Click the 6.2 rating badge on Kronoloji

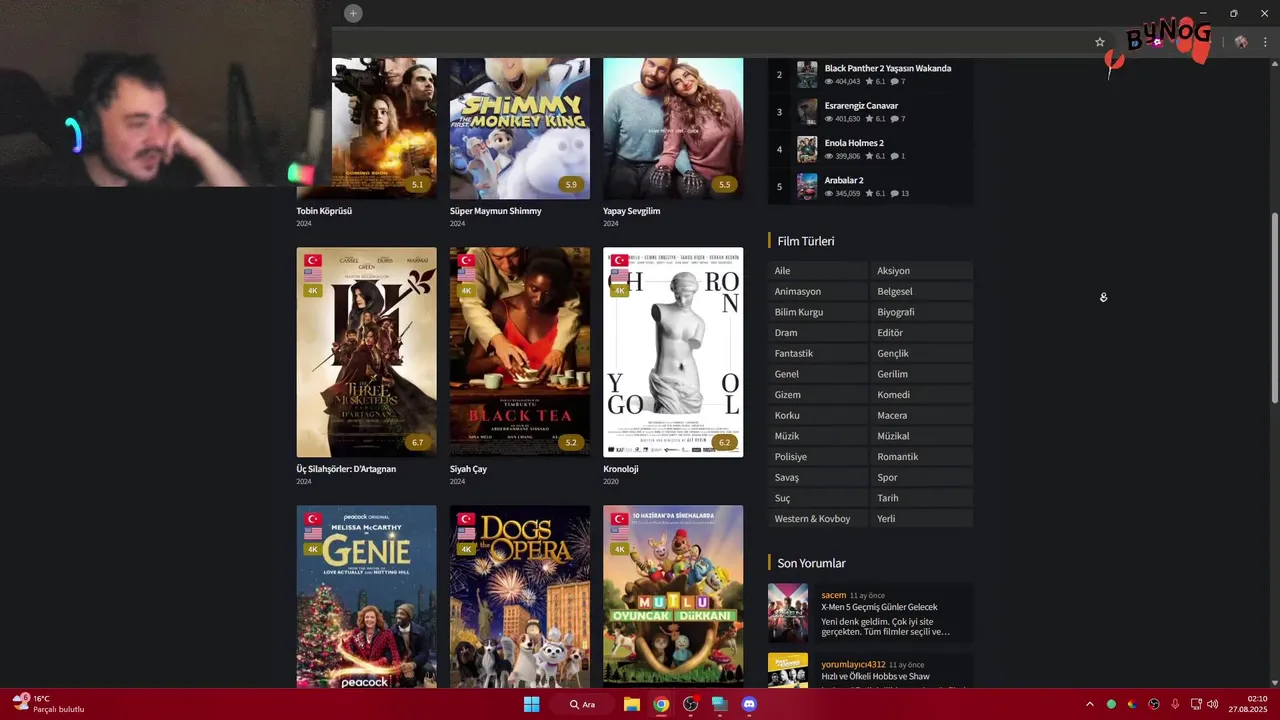pos(724,442)
